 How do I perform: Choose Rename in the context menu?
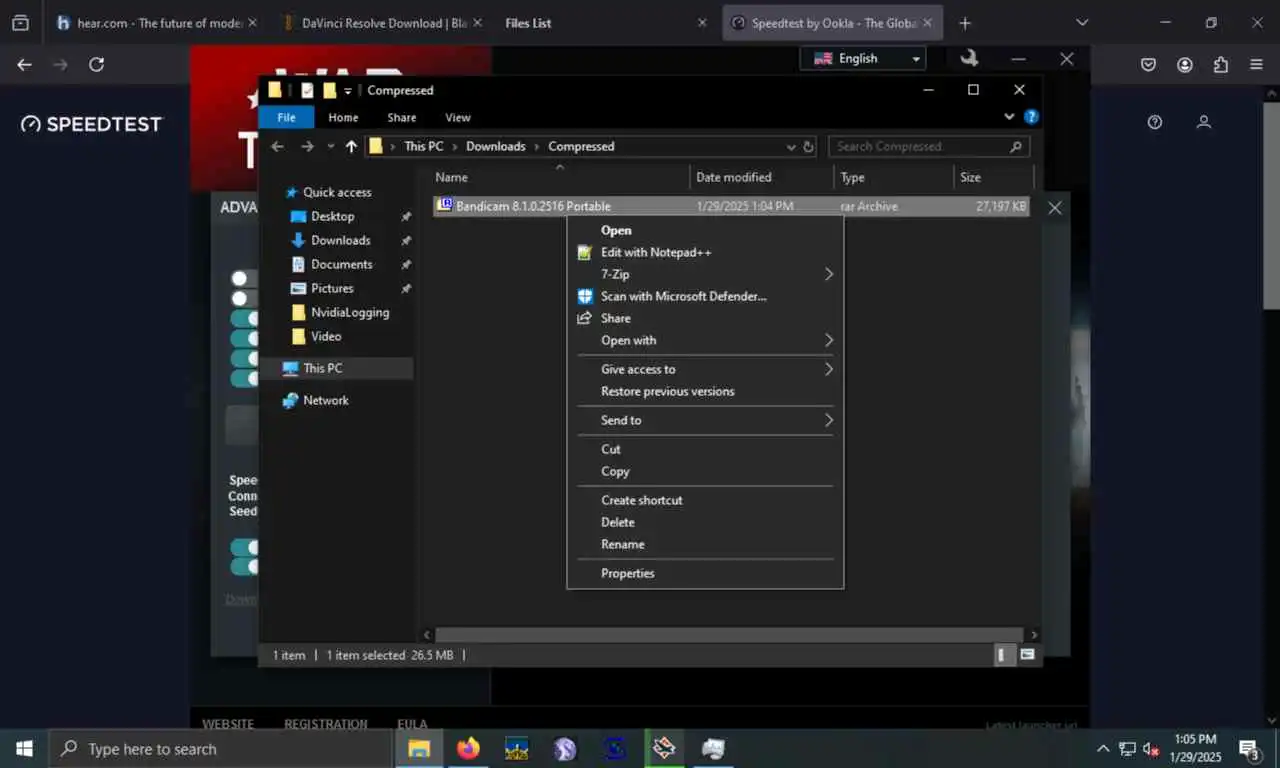[x=705, y=544]
